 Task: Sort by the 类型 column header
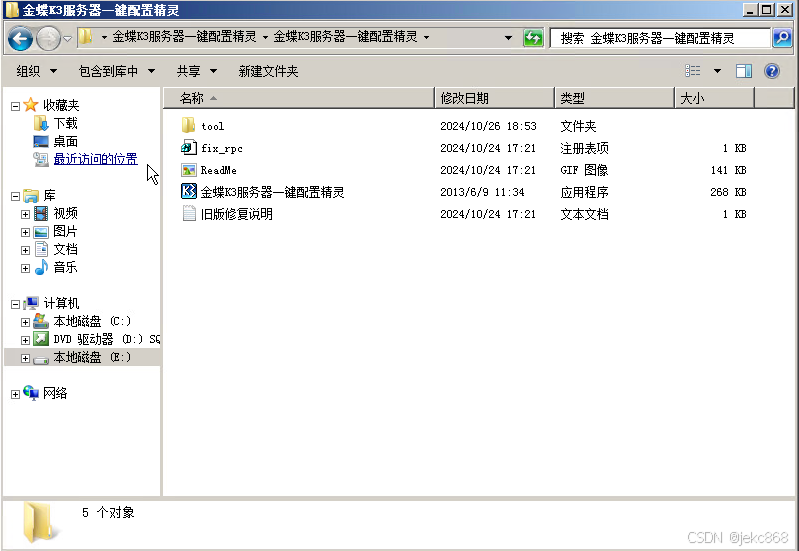click(x=615, y=98)
